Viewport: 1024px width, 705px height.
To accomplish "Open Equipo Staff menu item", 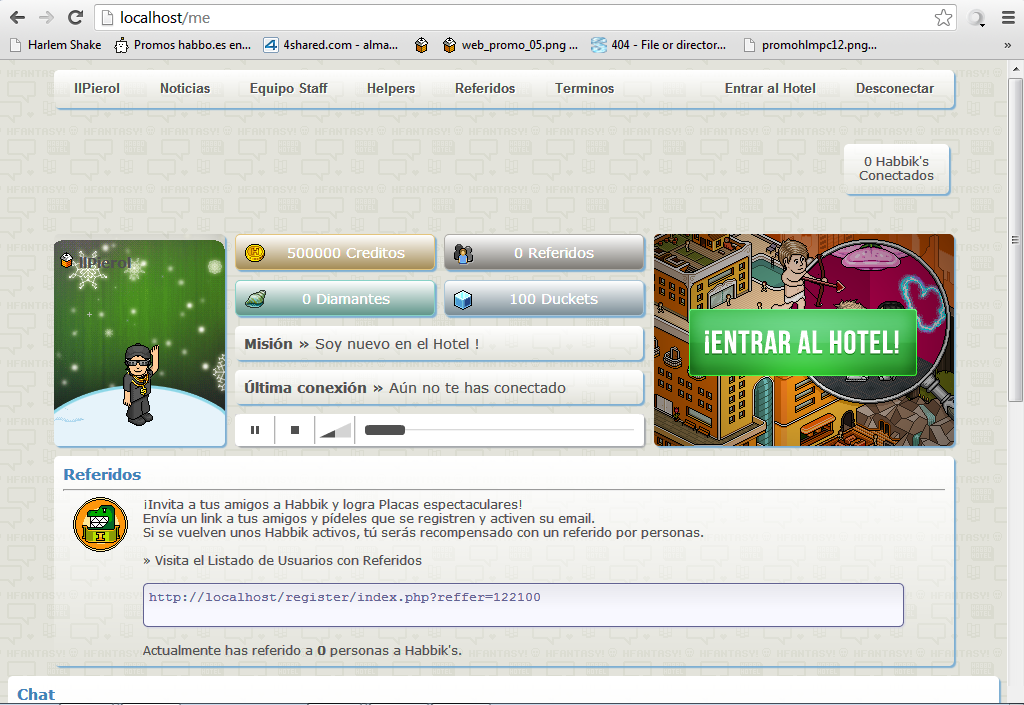I will pyautogui.click(x=288, y=88).
